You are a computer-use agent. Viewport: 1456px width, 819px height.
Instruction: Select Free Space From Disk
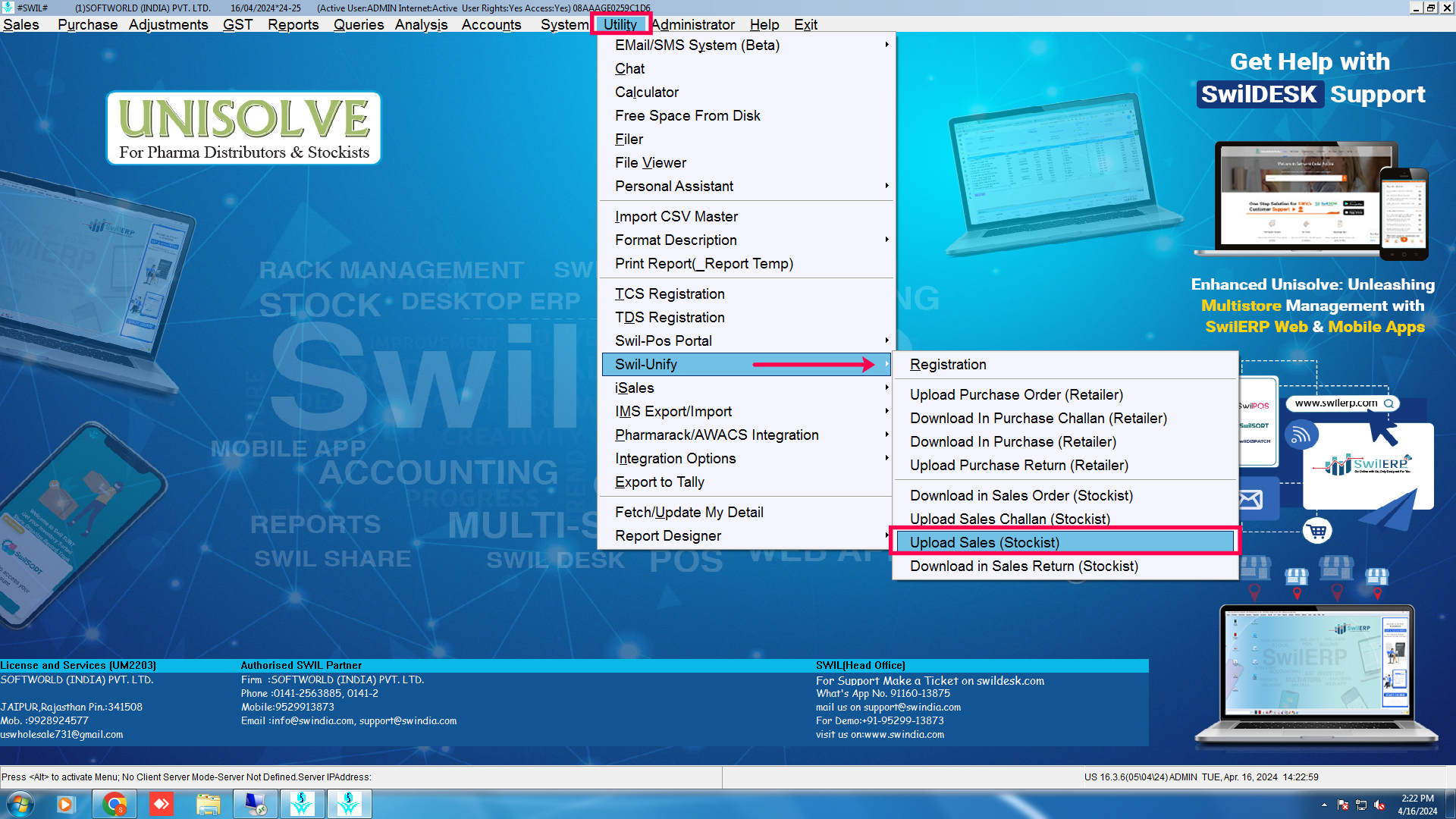[x=745, y=115]
